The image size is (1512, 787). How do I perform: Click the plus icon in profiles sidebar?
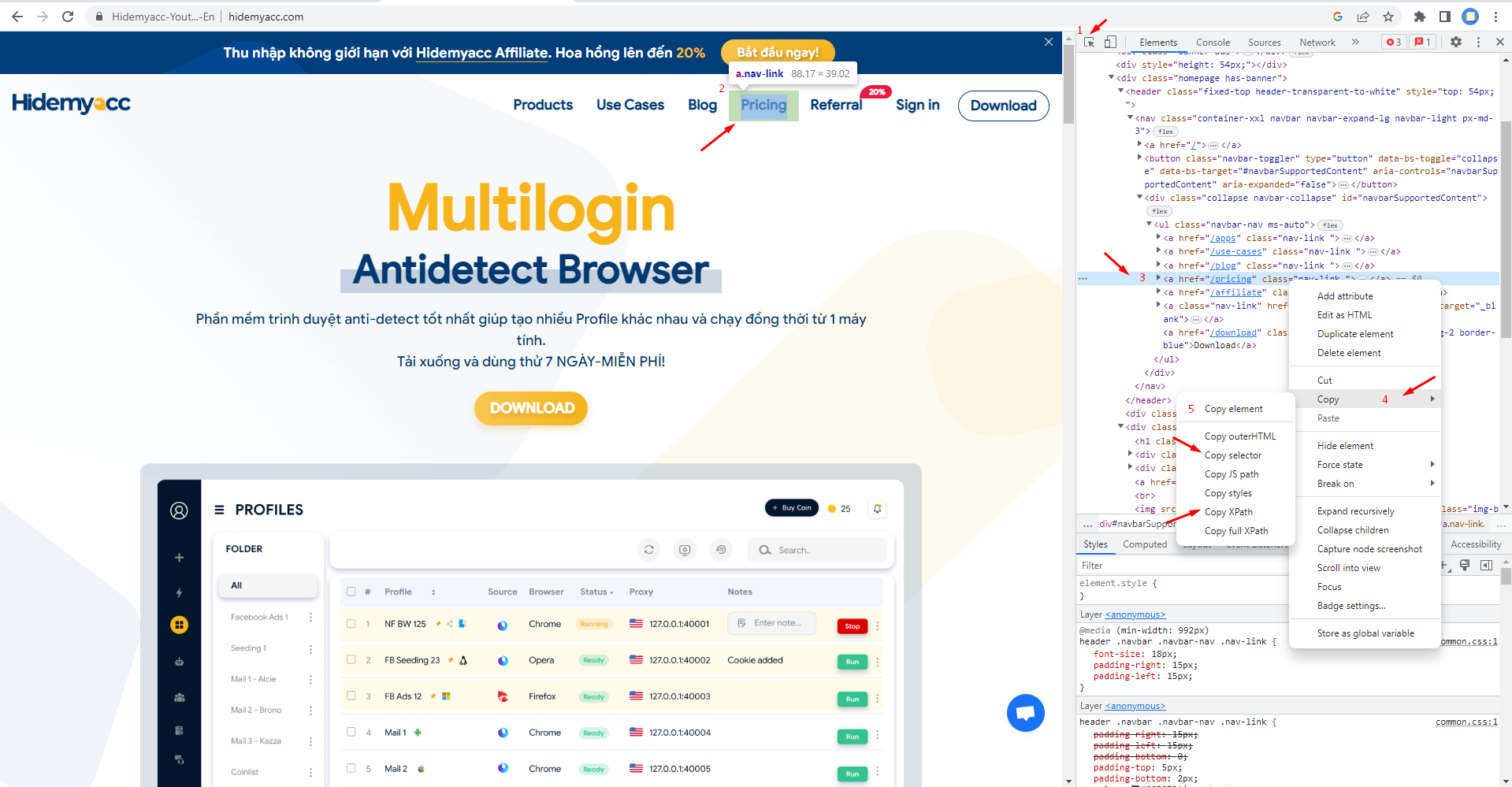pyautogui.click(x=179, y=558)
